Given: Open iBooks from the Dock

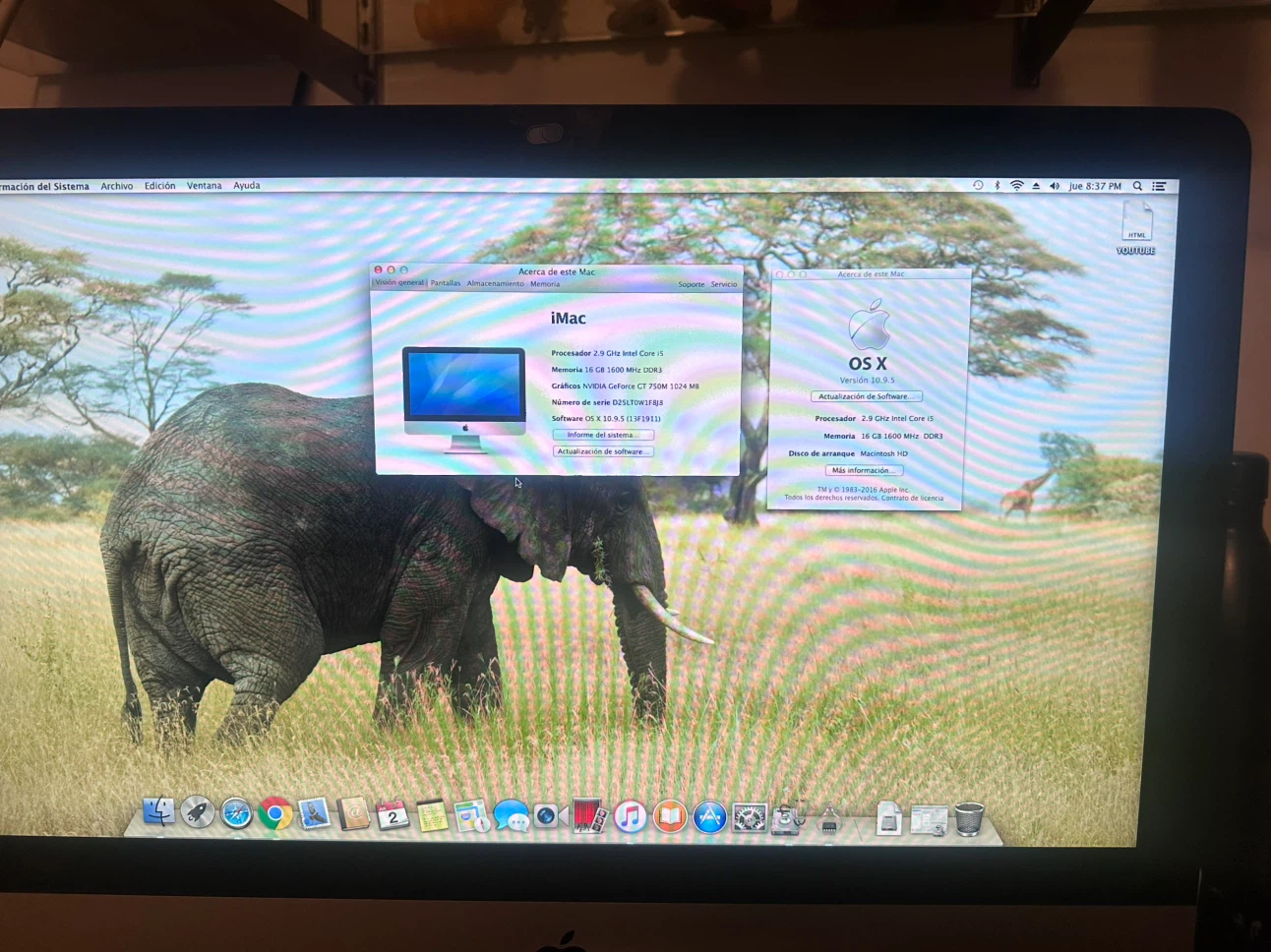Looking at the screenshot, I should point(670,816).
